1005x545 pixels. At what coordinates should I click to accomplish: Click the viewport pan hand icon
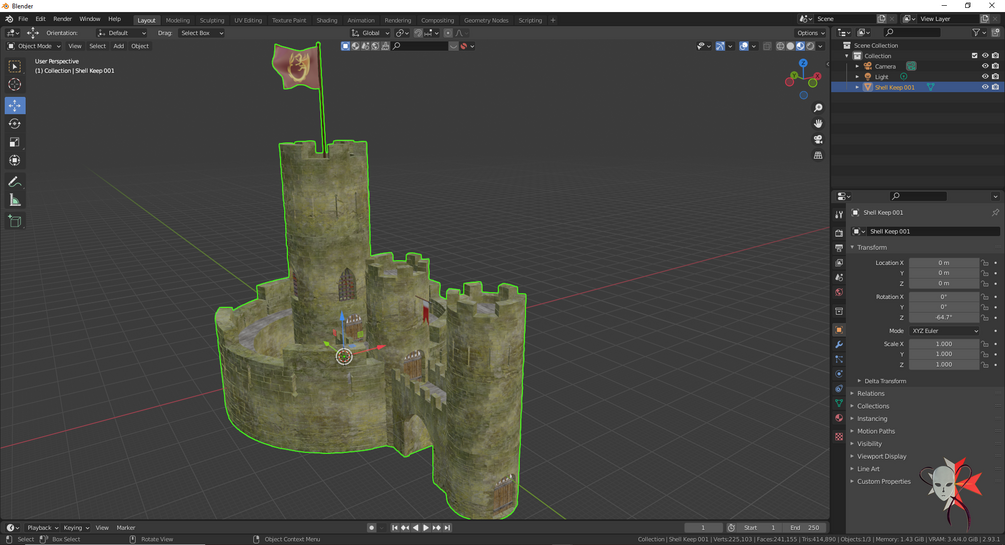pos(818,123)
